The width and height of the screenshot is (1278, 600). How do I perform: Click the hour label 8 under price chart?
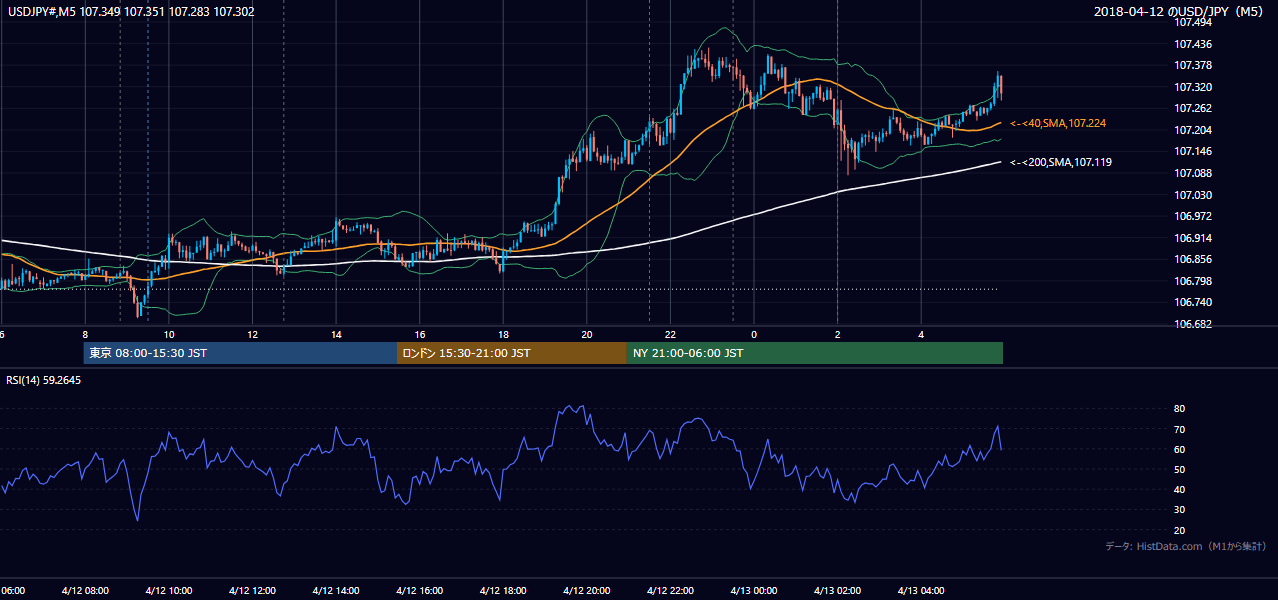click(x=85, y=335)
